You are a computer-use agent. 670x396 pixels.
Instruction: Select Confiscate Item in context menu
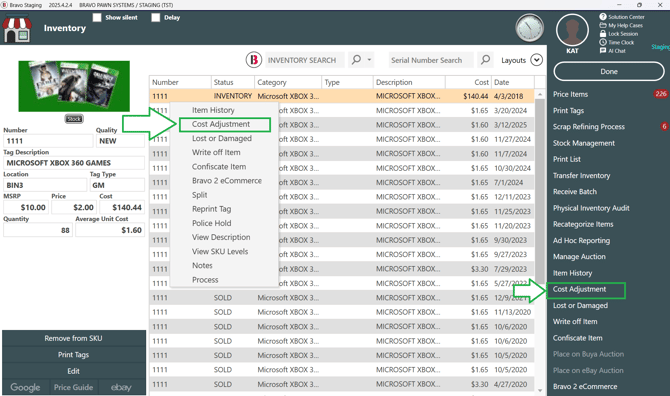(219, 167)
